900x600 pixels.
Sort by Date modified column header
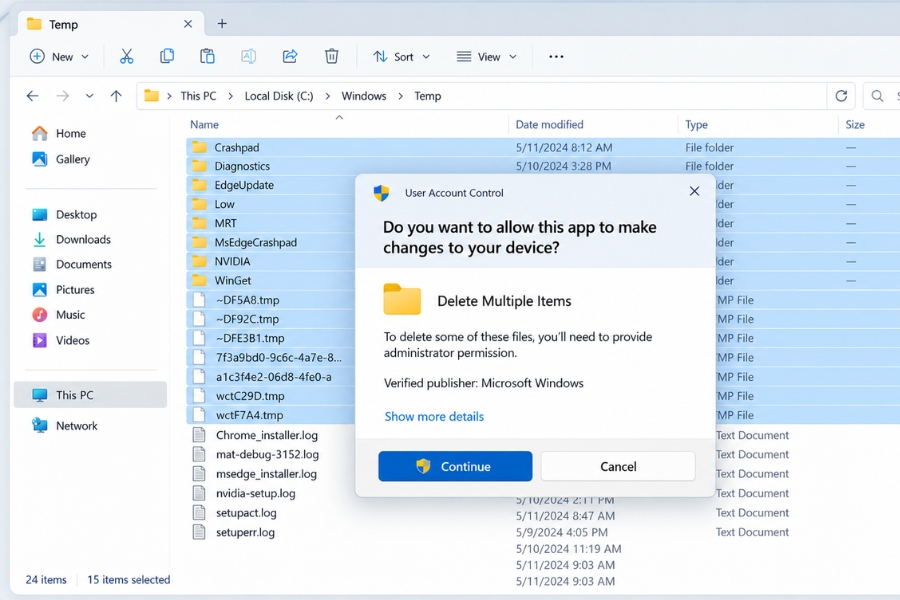click(549, 124)
